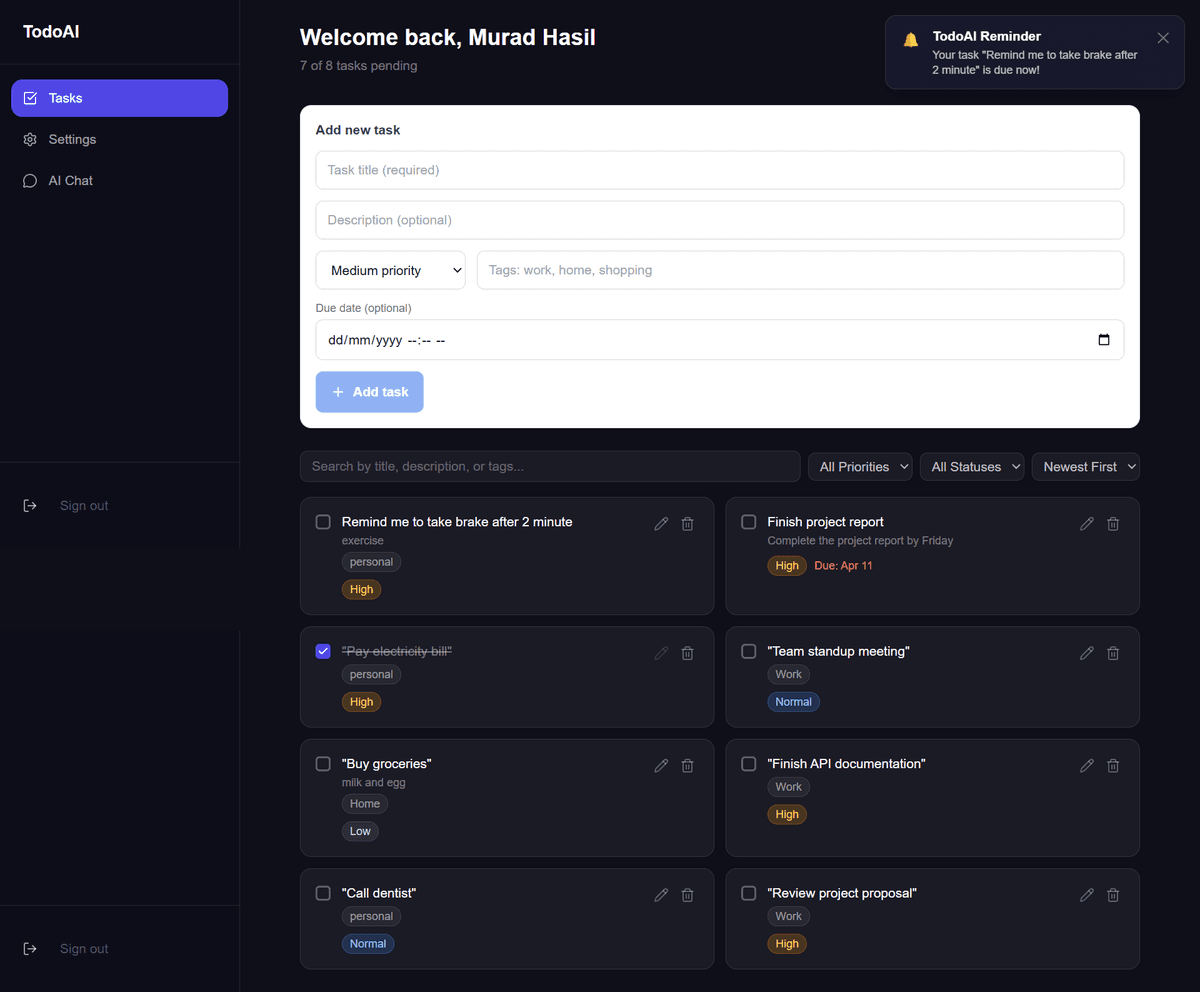This screenshot has height=992, width=1200.
Task: Click trash icon for "Team standup meeting"
Action: tap(1113, 653)
